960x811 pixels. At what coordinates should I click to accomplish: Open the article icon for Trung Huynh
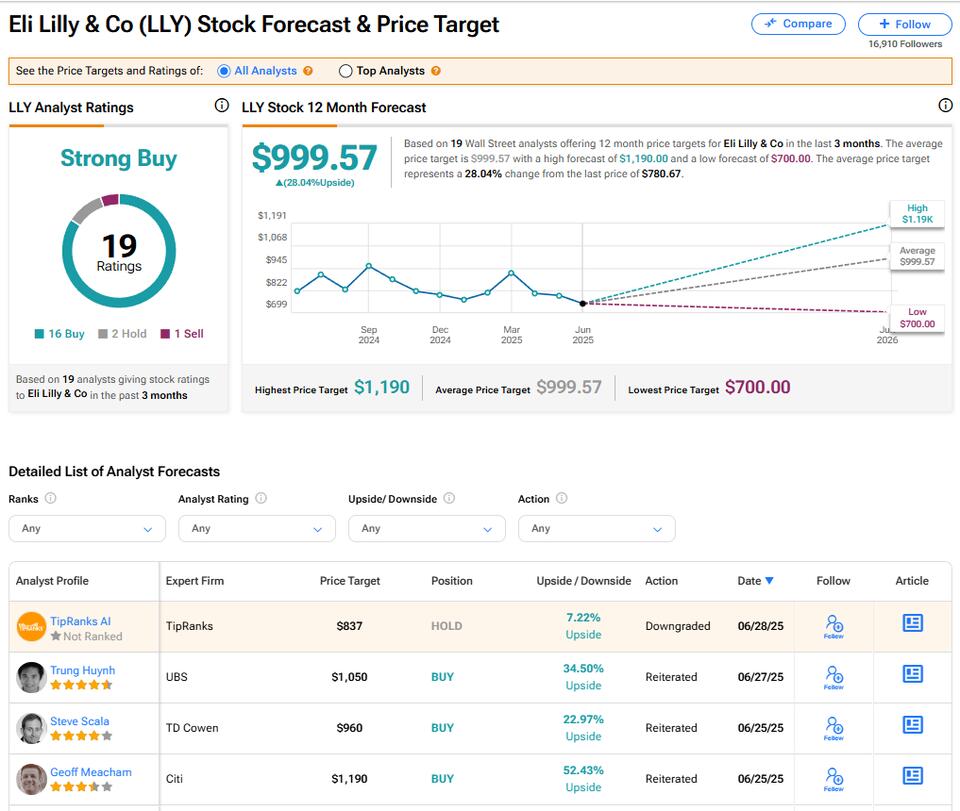click(912, 674)
